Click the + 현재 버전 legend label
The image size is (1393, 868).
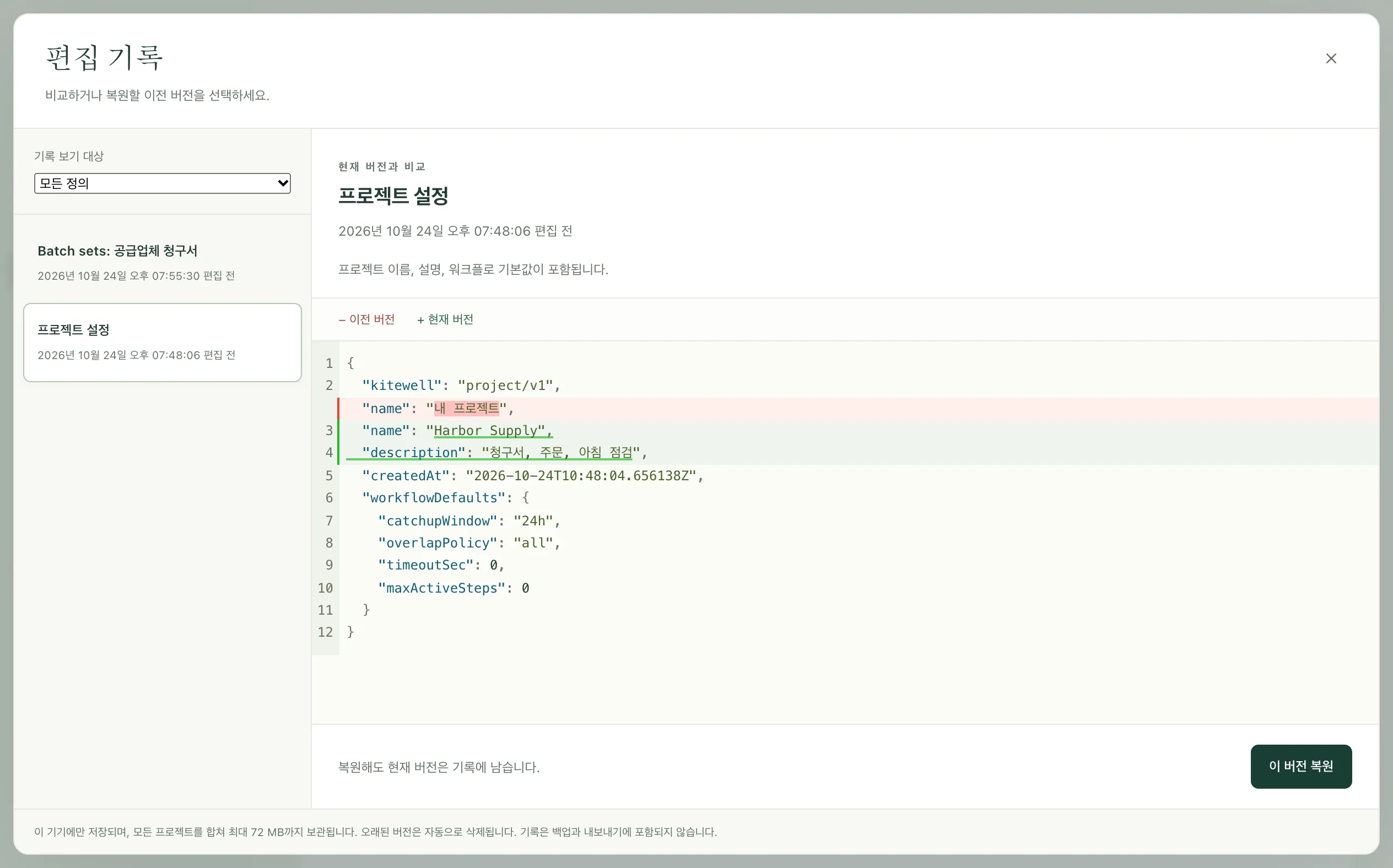[445, 319]
